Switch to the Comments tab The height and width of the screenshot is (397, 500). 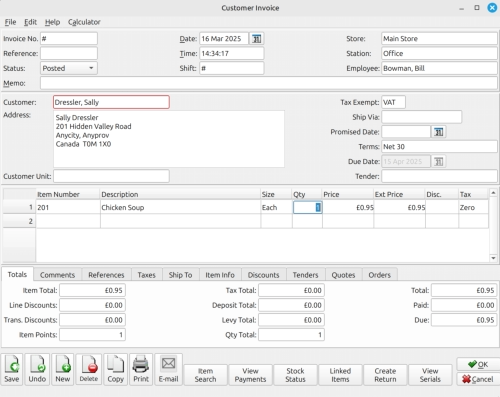57,275
